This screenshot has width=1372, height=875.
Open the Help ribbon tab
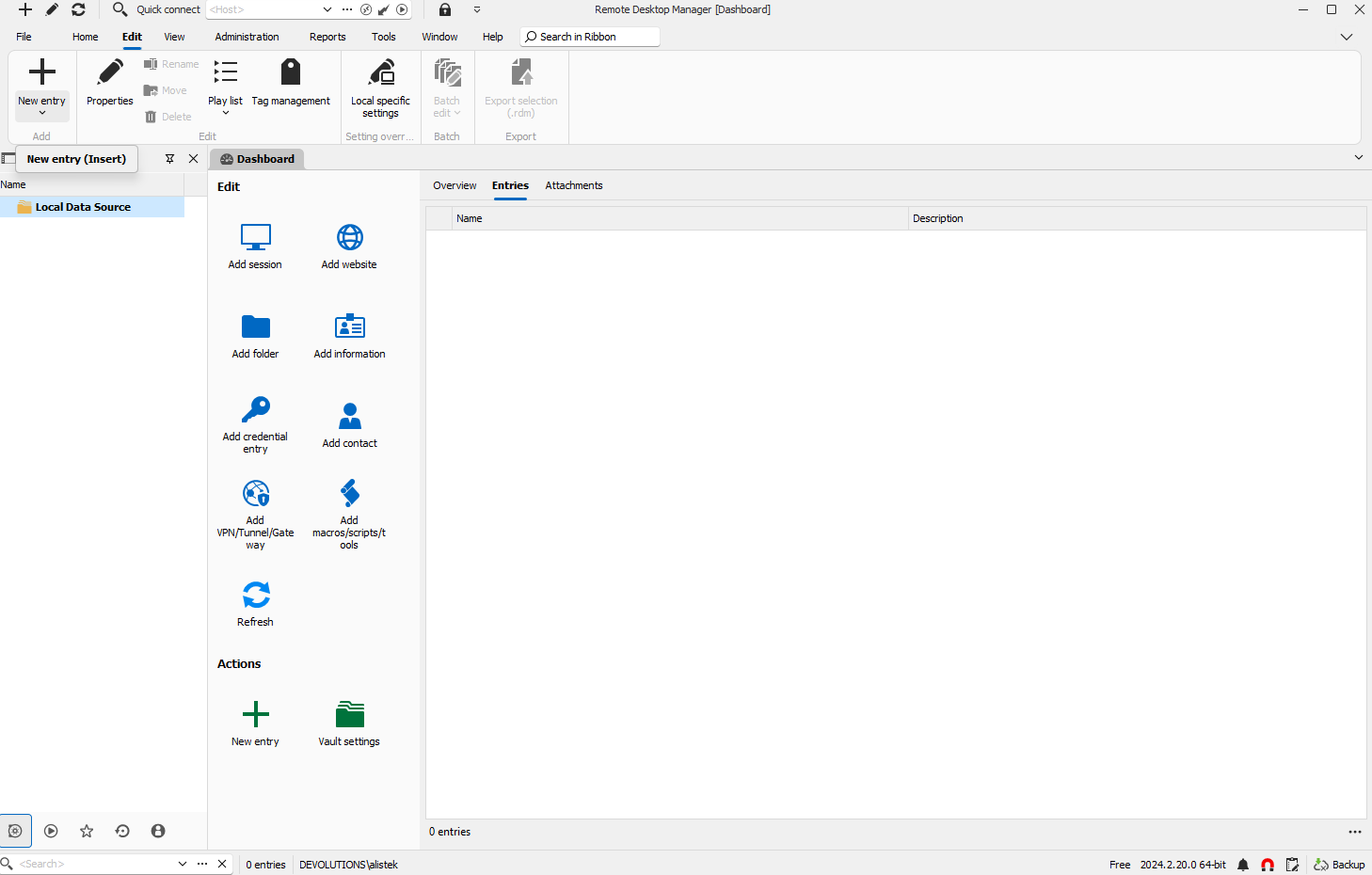[493, 37]
